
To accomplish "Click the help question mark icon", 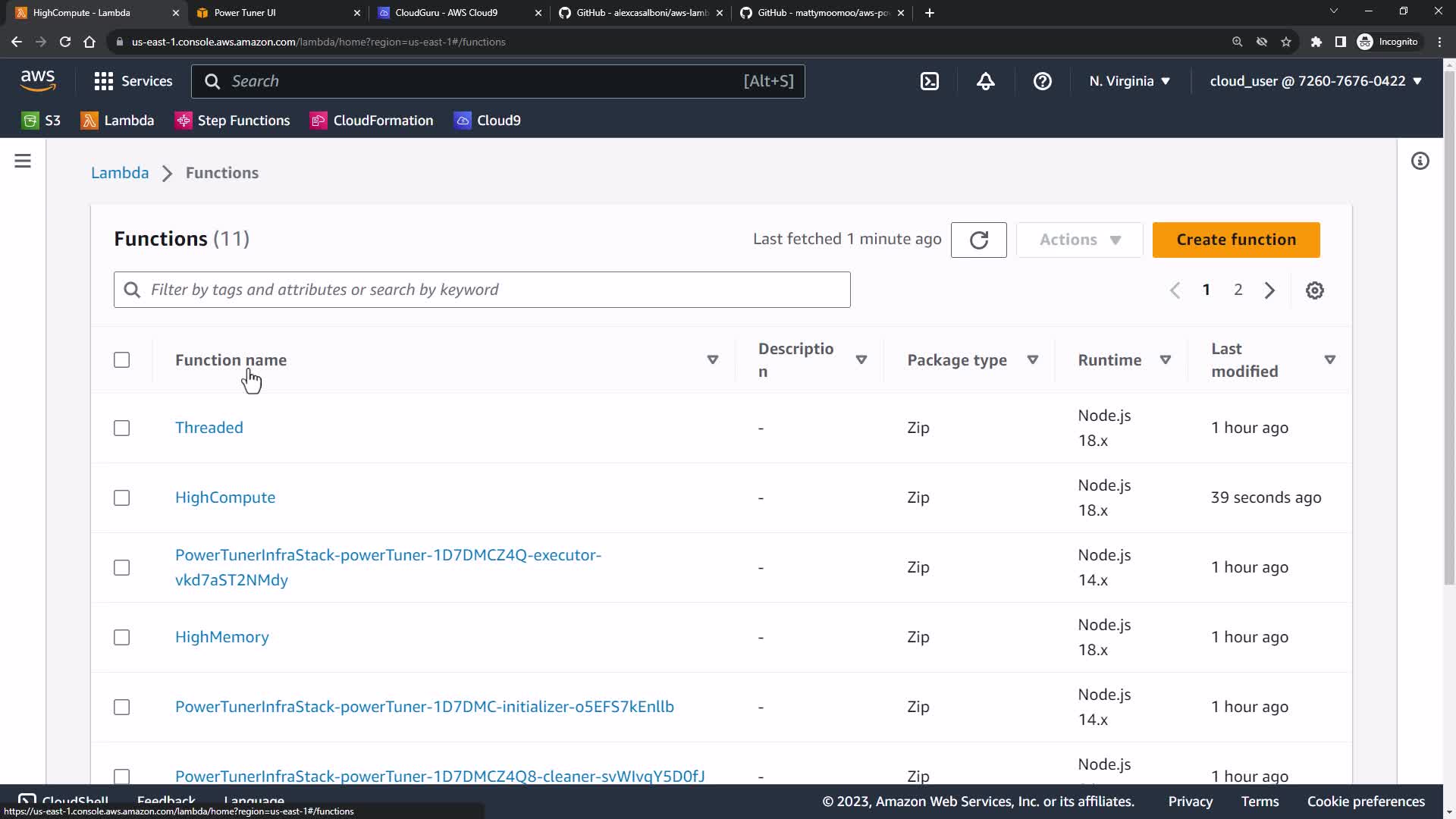I will point(1043,81).
